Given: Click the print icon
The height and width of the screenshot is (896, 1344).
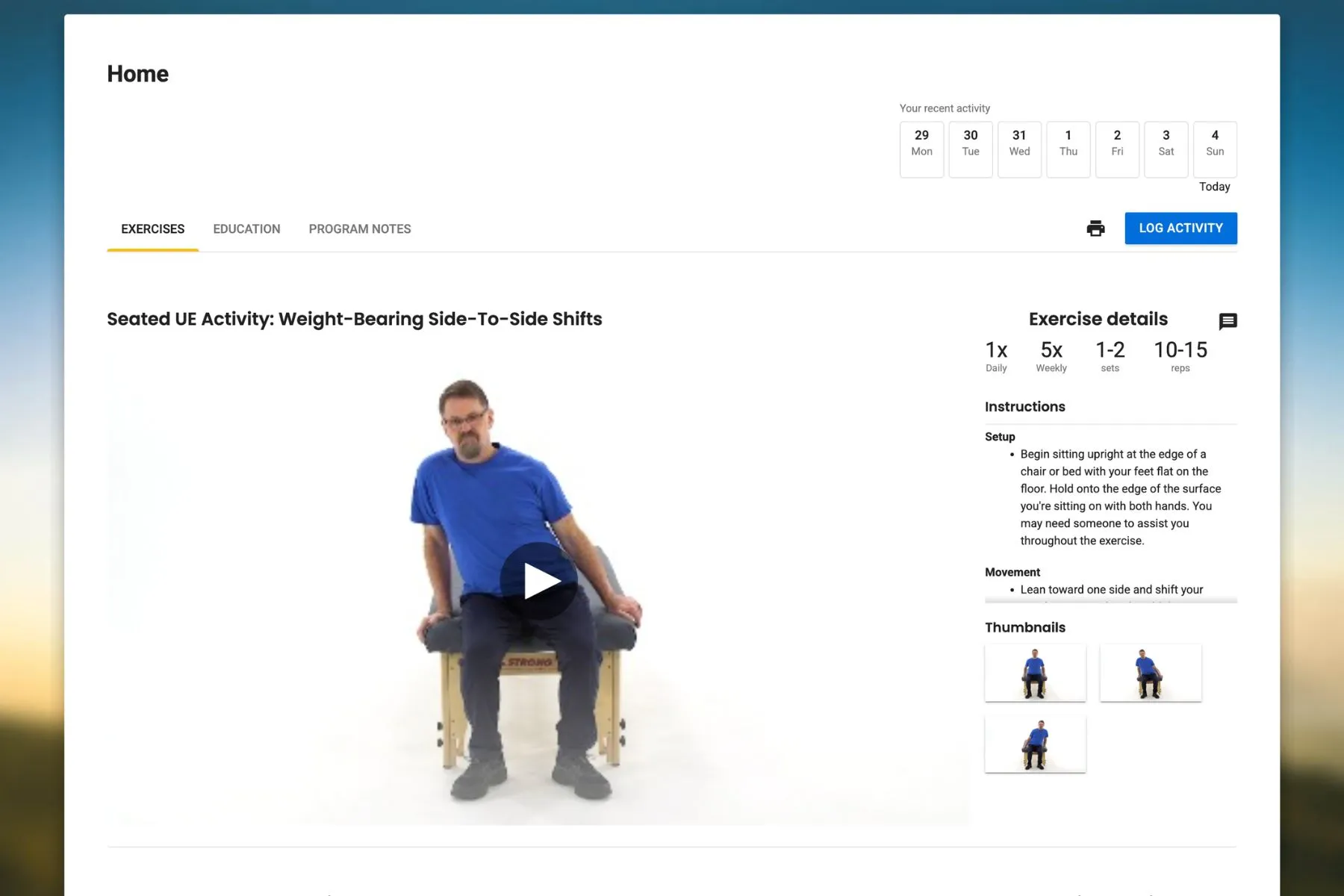Looking at the screenshot, I should [x=1095, y=228].
